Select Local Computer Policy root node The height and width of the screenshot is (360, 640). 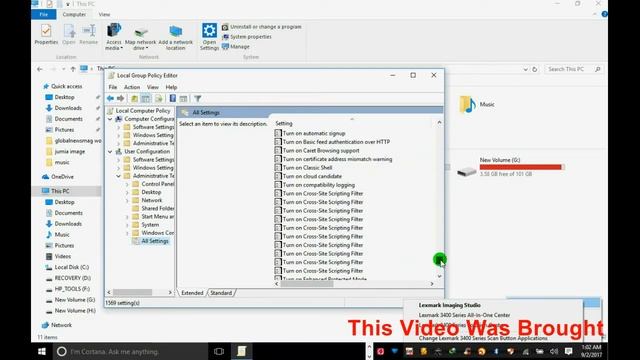142,111
